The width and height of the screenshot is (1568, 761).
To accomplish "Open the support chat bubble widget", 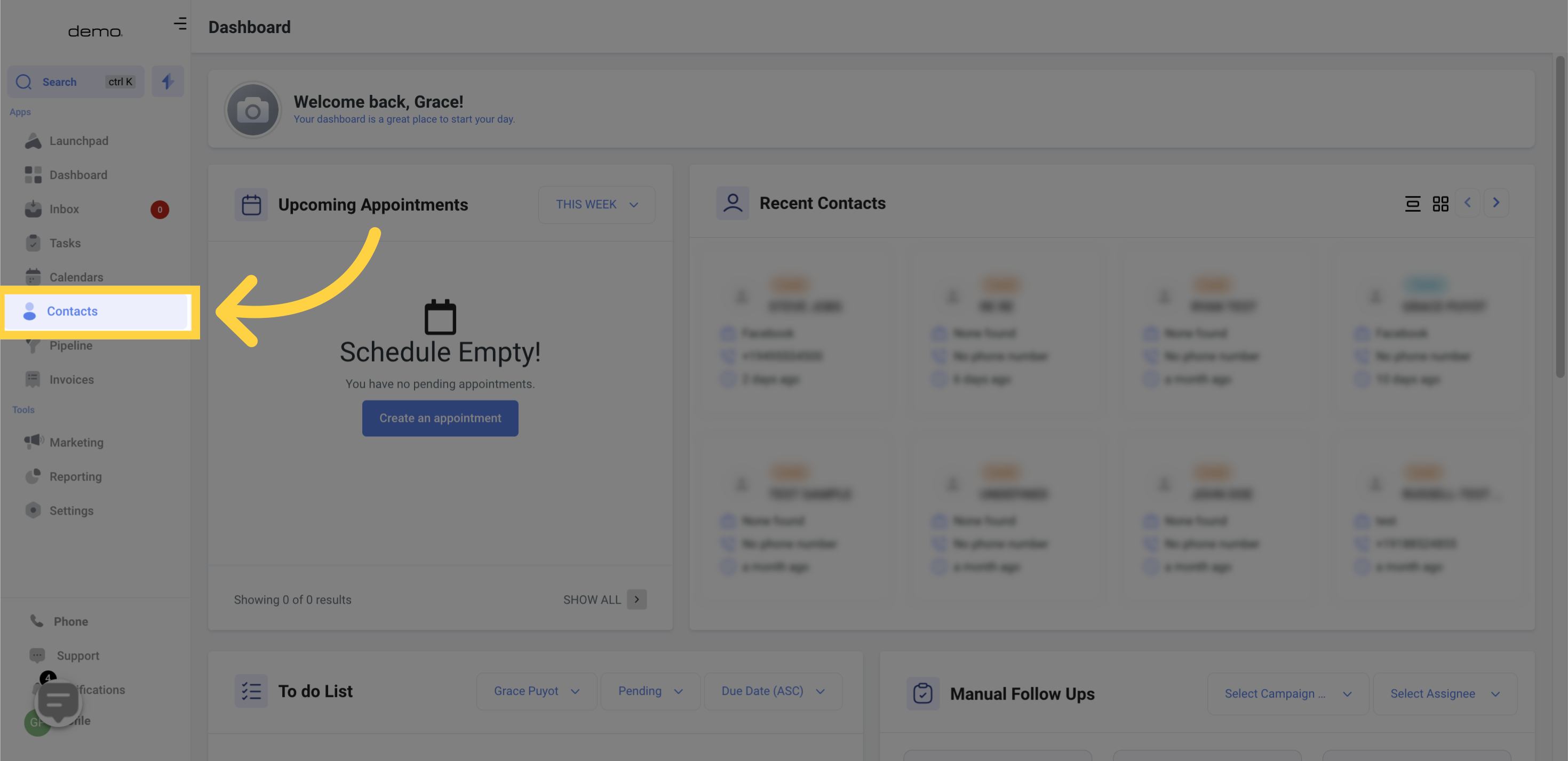I will pyautogui.click(x=57, y=701).
